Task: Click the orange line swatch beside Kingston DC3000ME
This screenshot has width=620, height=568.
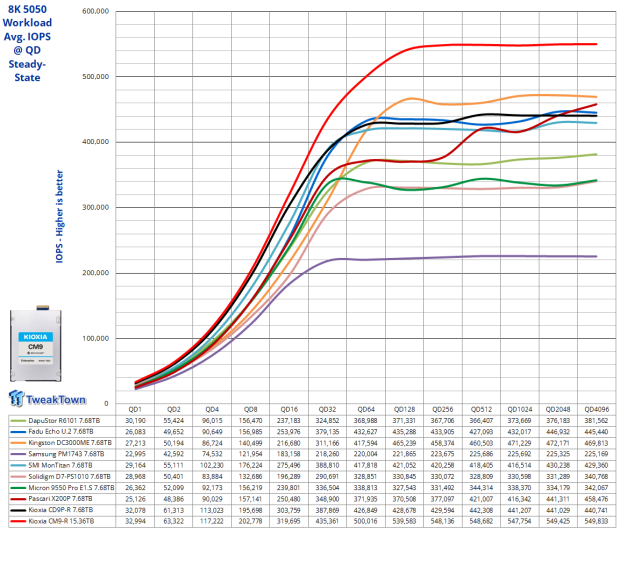Action: (x=18, y=443)
